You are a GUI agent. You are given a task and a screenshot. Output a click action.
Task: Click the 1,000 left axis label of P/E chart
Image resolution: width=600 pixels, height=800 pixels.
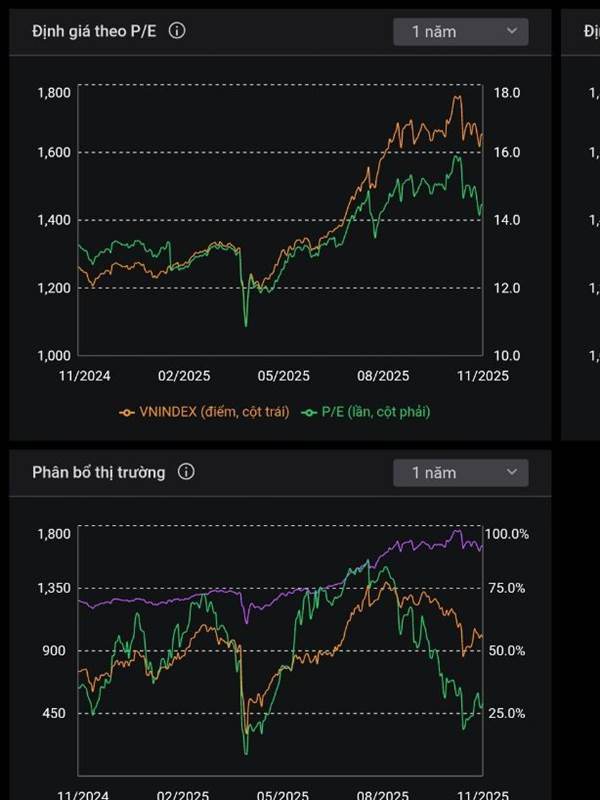[x=53, y=355]
